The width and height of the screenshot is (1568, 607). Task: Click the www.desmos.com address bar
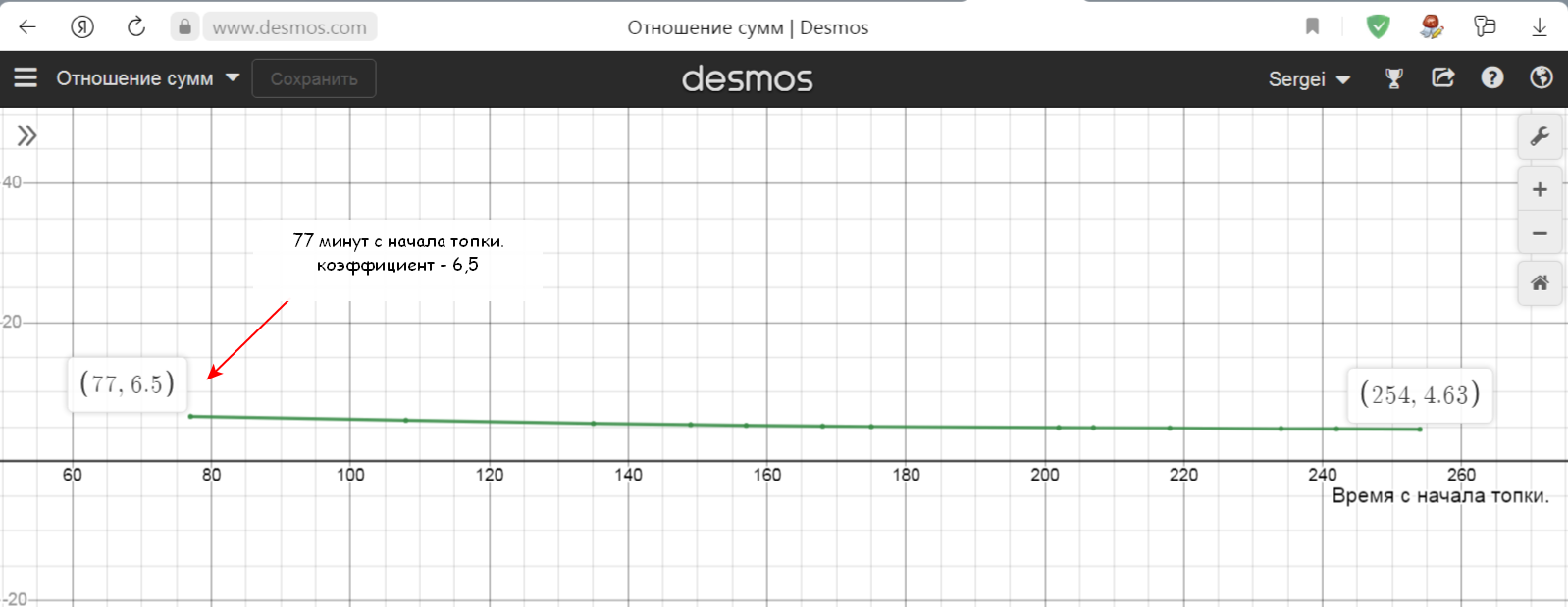[289, 27]
